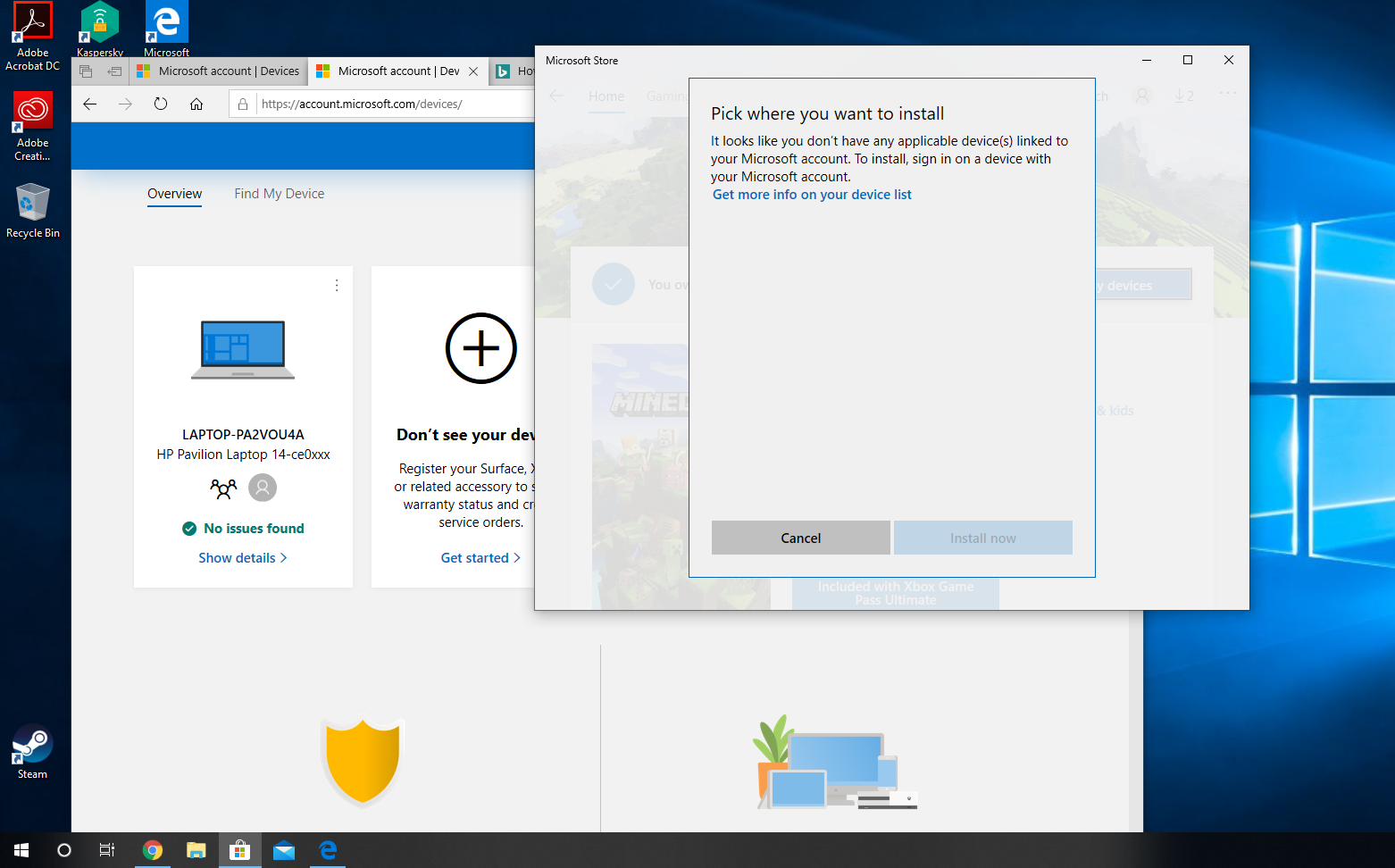Select the Overview tab on devices page
Screen dimensions: 1395x868
(x=175, y=194)
